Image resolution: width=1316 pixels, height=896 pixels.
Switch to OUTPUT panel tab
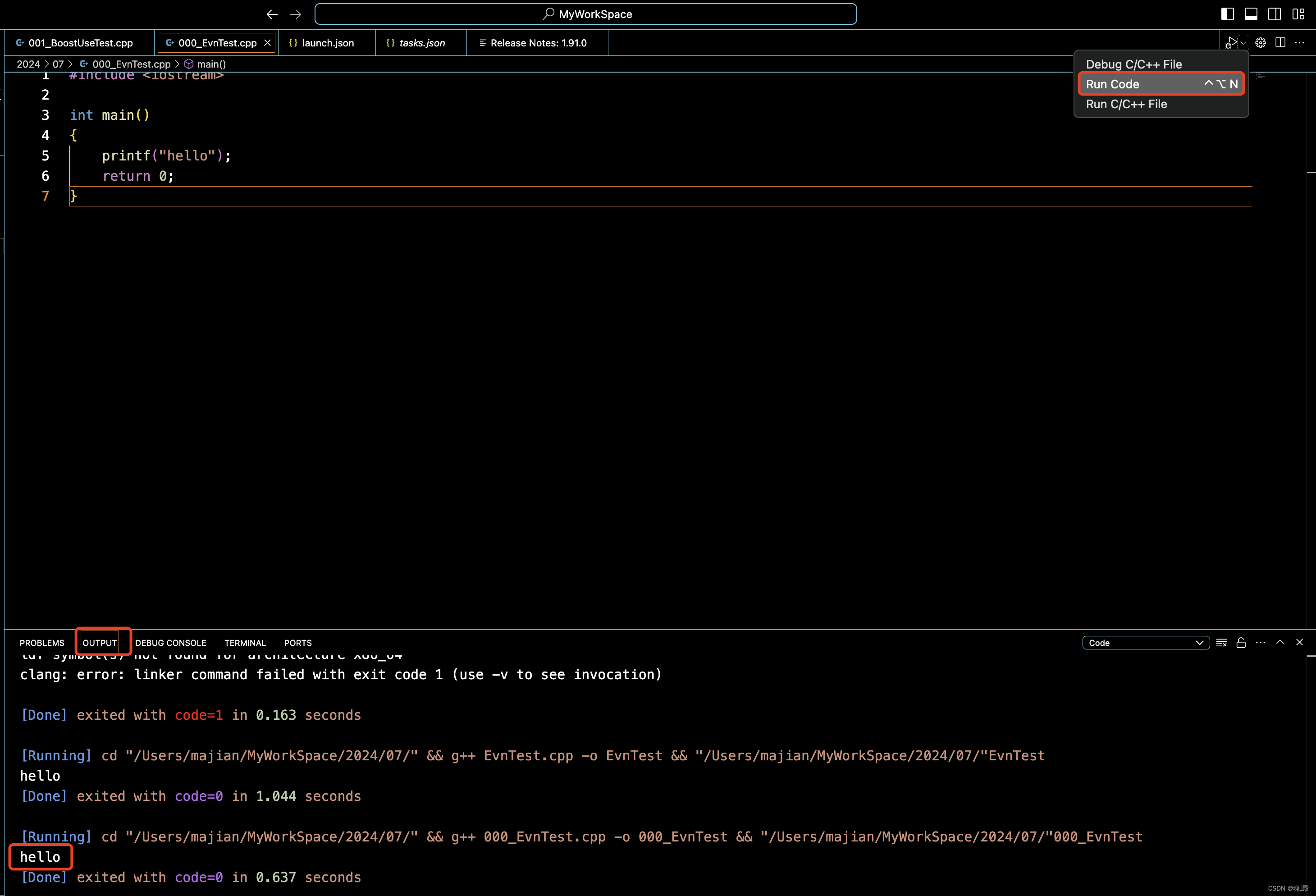pyautogui.click(x=100, y=643)
